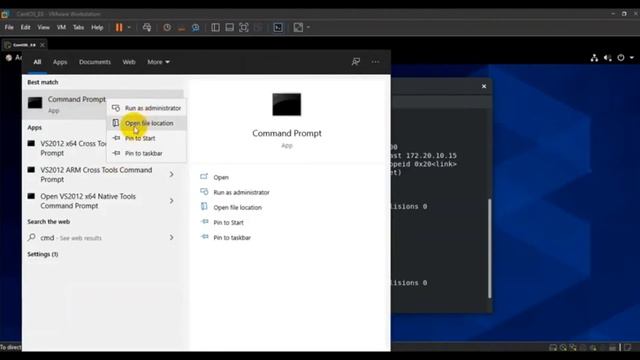Click the large Command Prompt preview icon

click(x=287, y=104)
